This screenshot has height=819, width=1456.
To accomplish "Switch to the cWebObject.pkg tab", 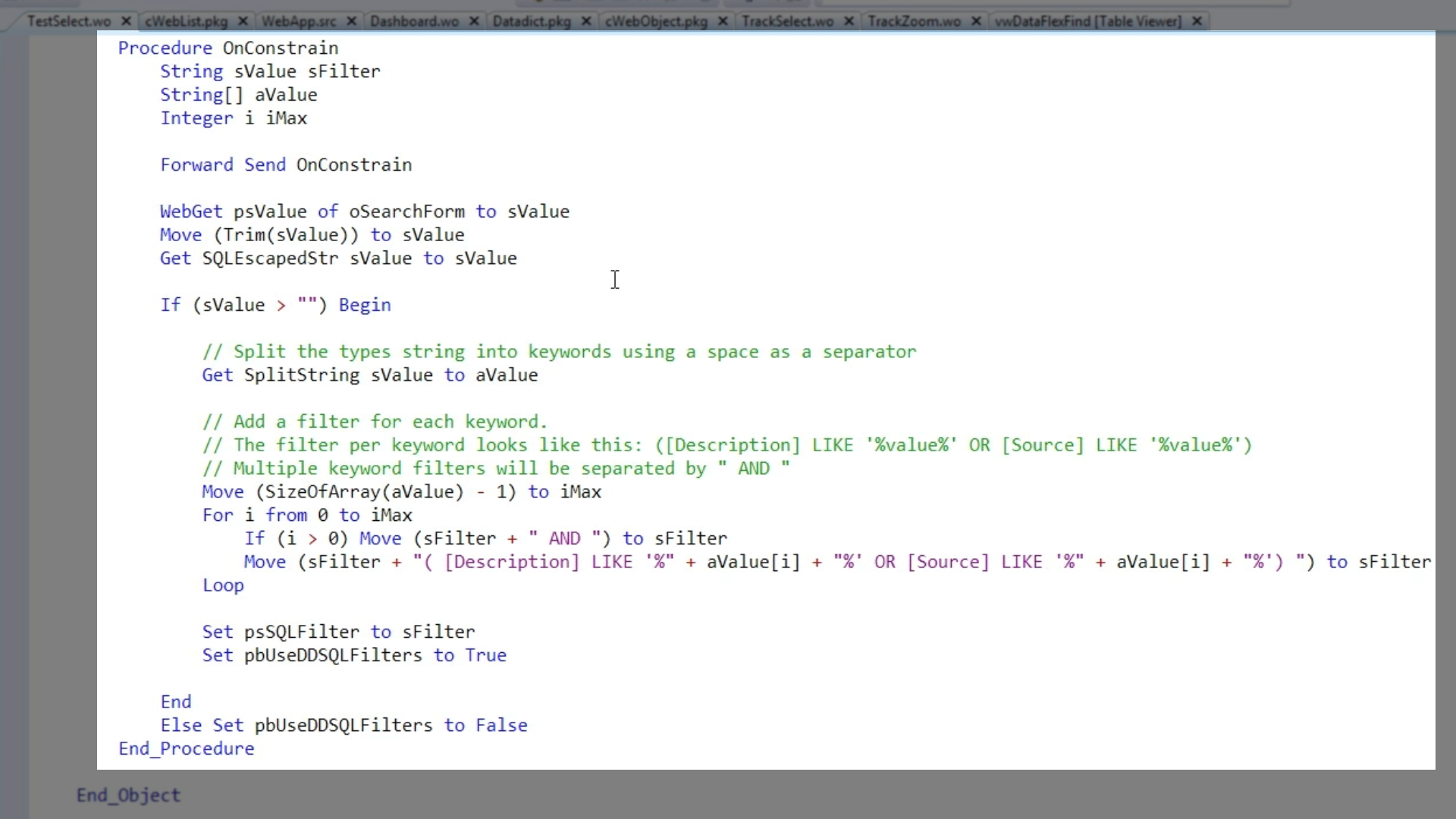I will pyautogui.click(x=656, y=21).
